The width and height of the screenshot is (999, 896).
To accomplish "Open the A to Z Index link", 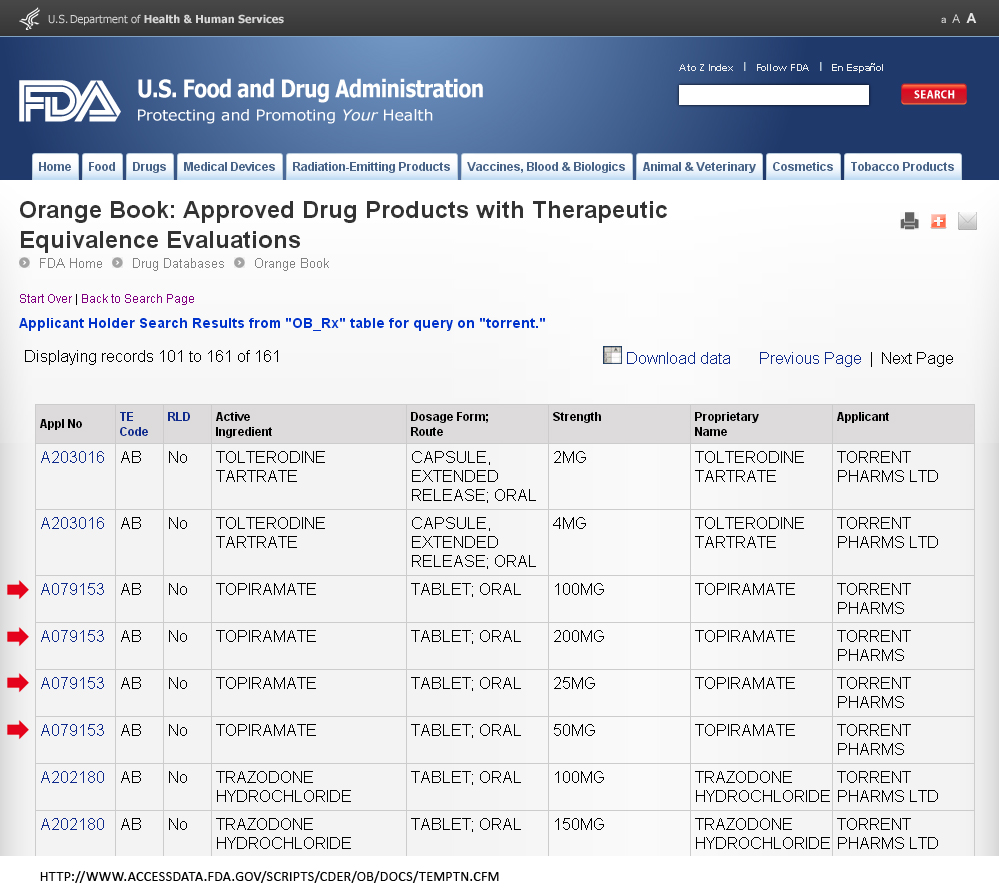I will pos(706,68).
